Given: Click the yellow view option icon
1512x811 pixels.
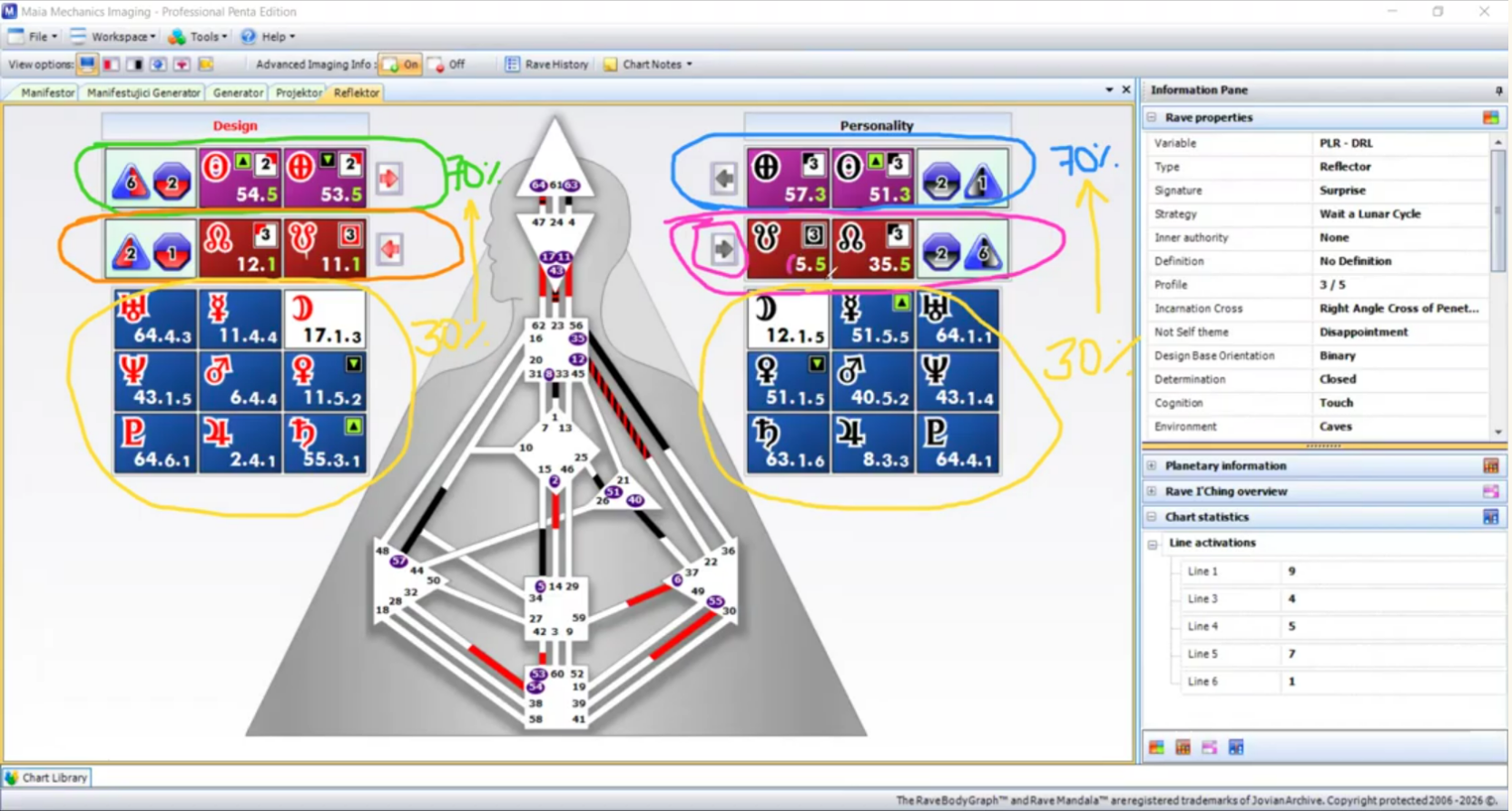Looking at the screenshot, I should point(206,64).
